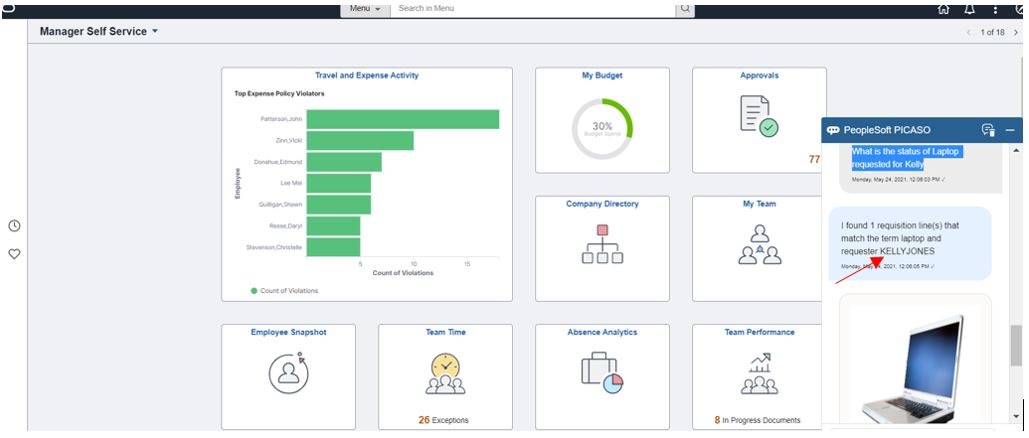
Task: Click the Search in Menu field
Action: (x=533, y=9)
